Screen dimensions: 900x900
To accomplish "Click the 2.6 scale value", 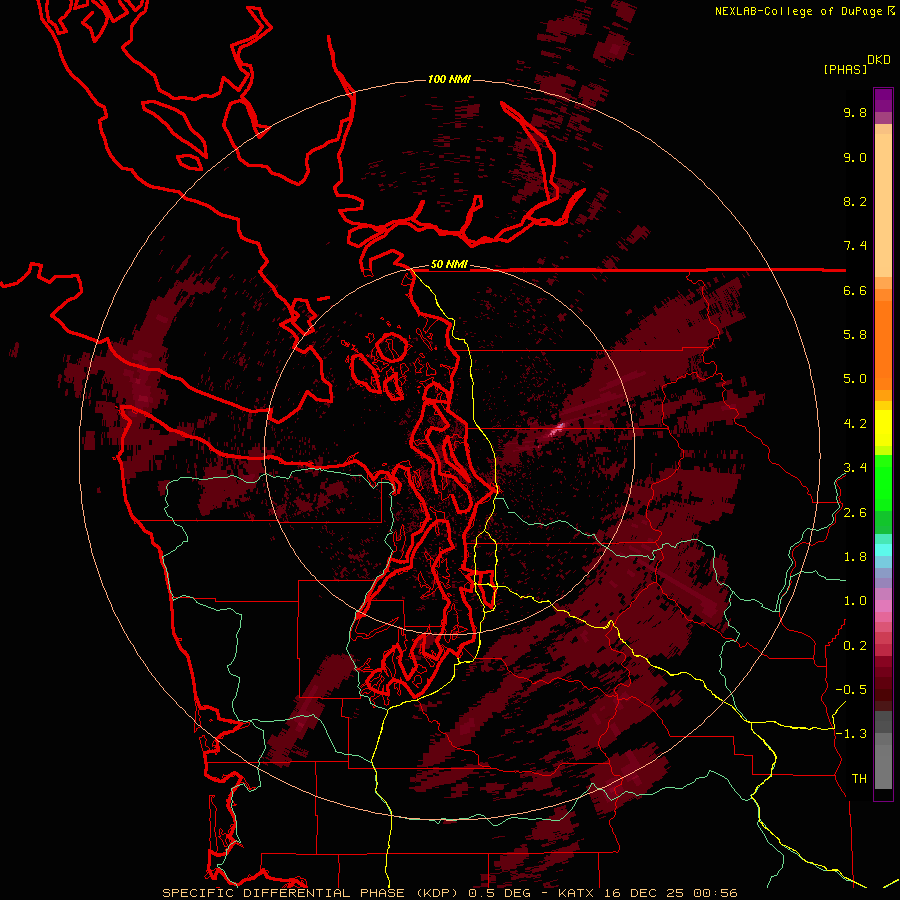I will (855, 513).
